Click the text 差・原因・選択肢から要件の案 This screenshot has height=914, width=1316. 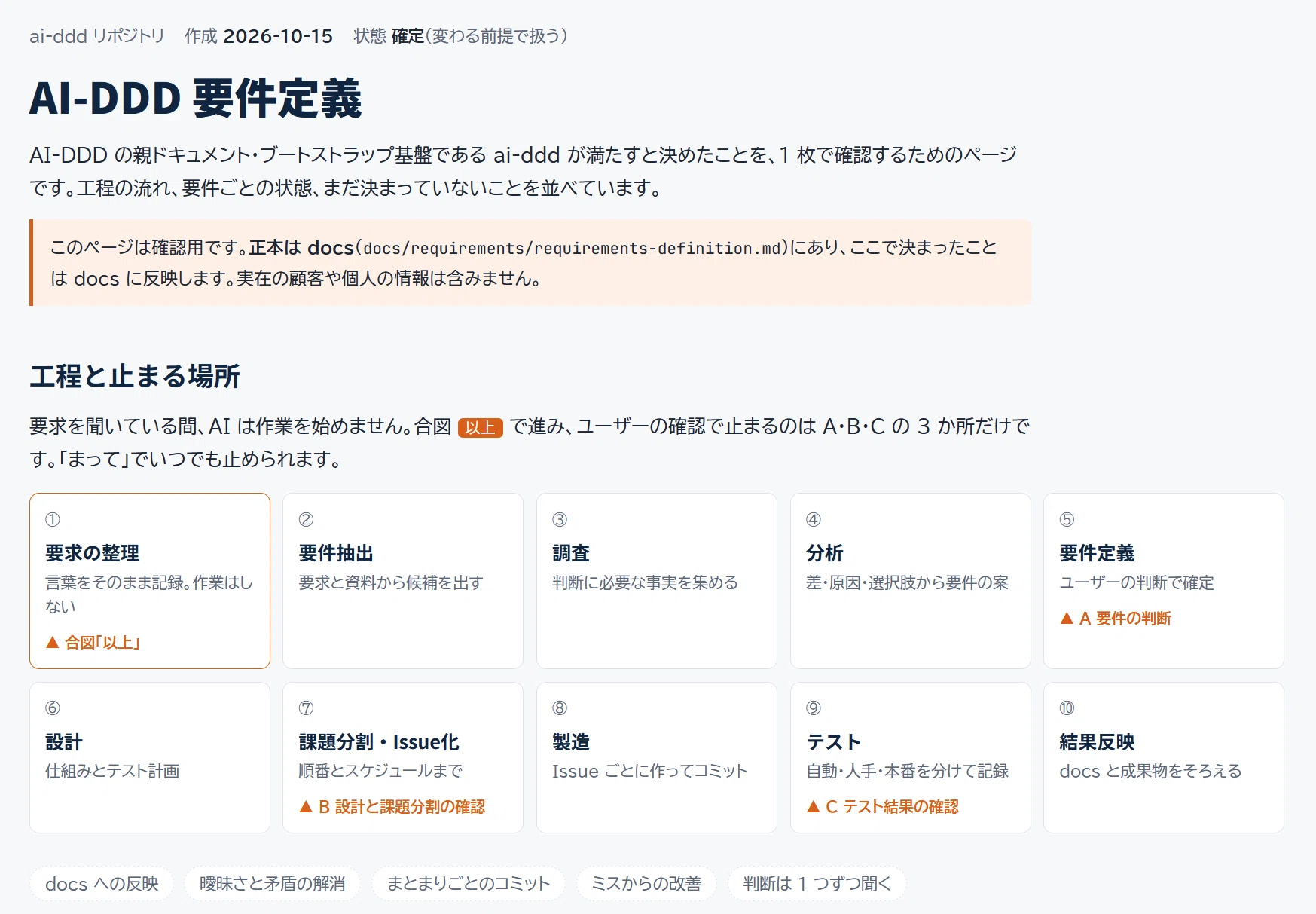908,582
